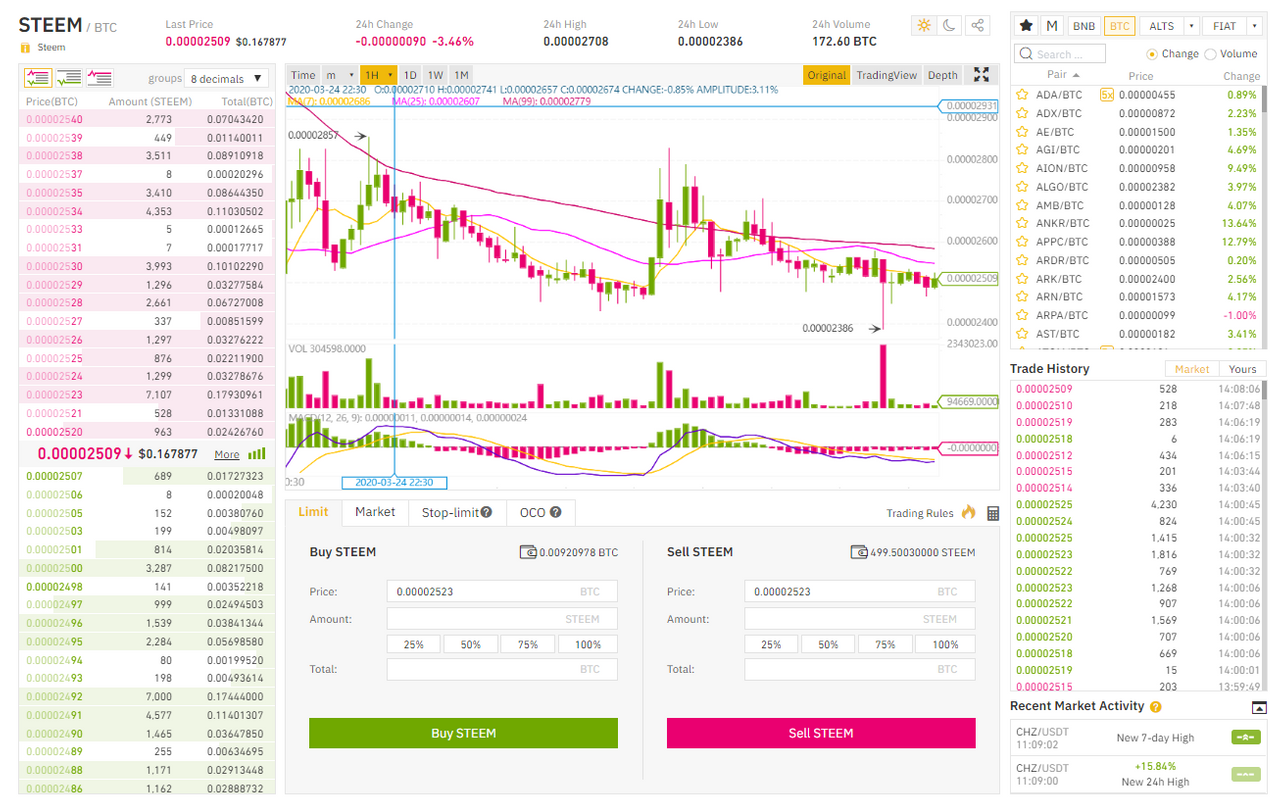The width and height of the screenshot is (1280, 803).
Task: Switch to the Limit order tab
Action: tap(313, 512)
